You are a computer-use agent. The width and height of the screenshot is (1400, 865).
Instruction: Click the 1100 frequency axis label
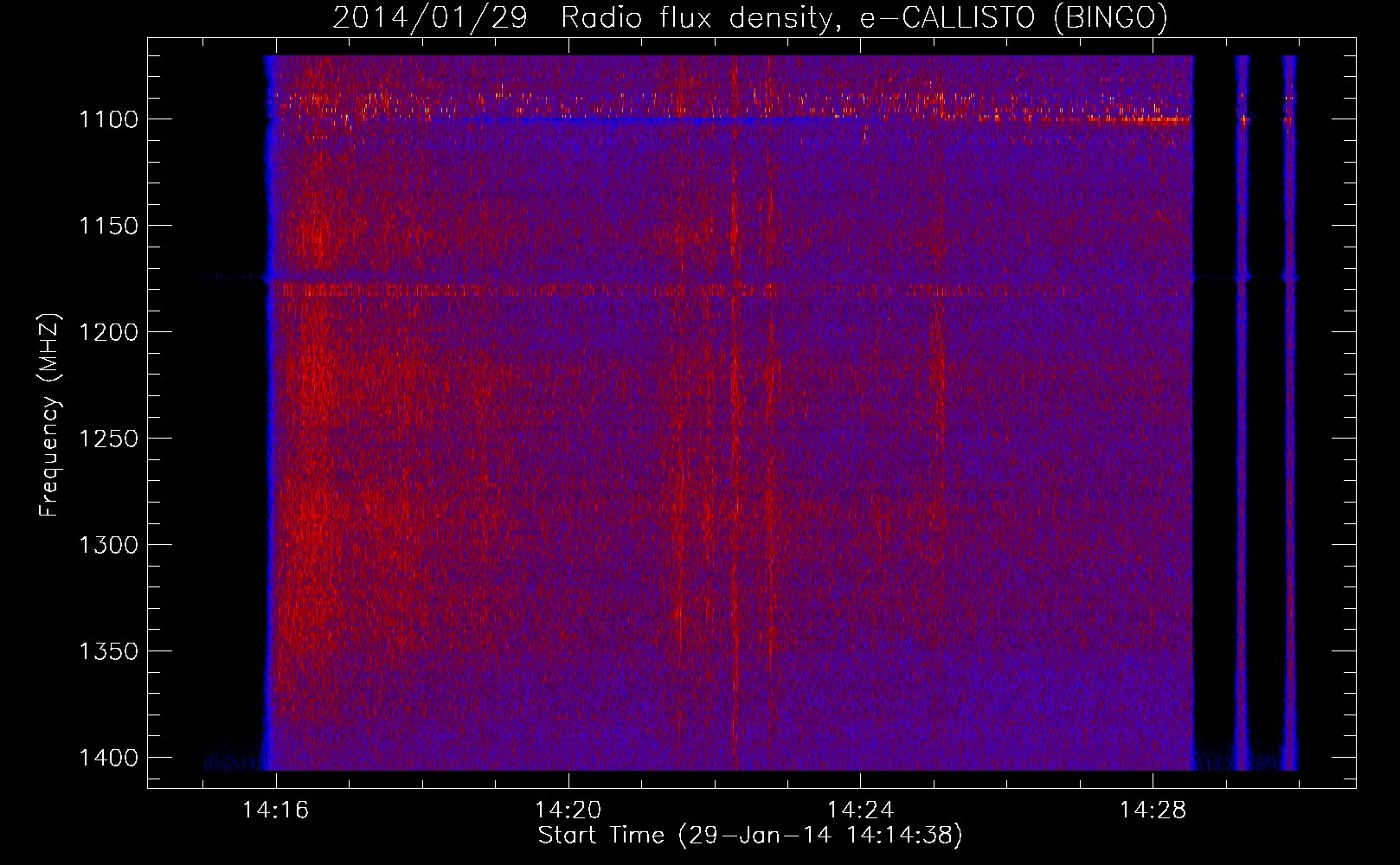point(108,119)
